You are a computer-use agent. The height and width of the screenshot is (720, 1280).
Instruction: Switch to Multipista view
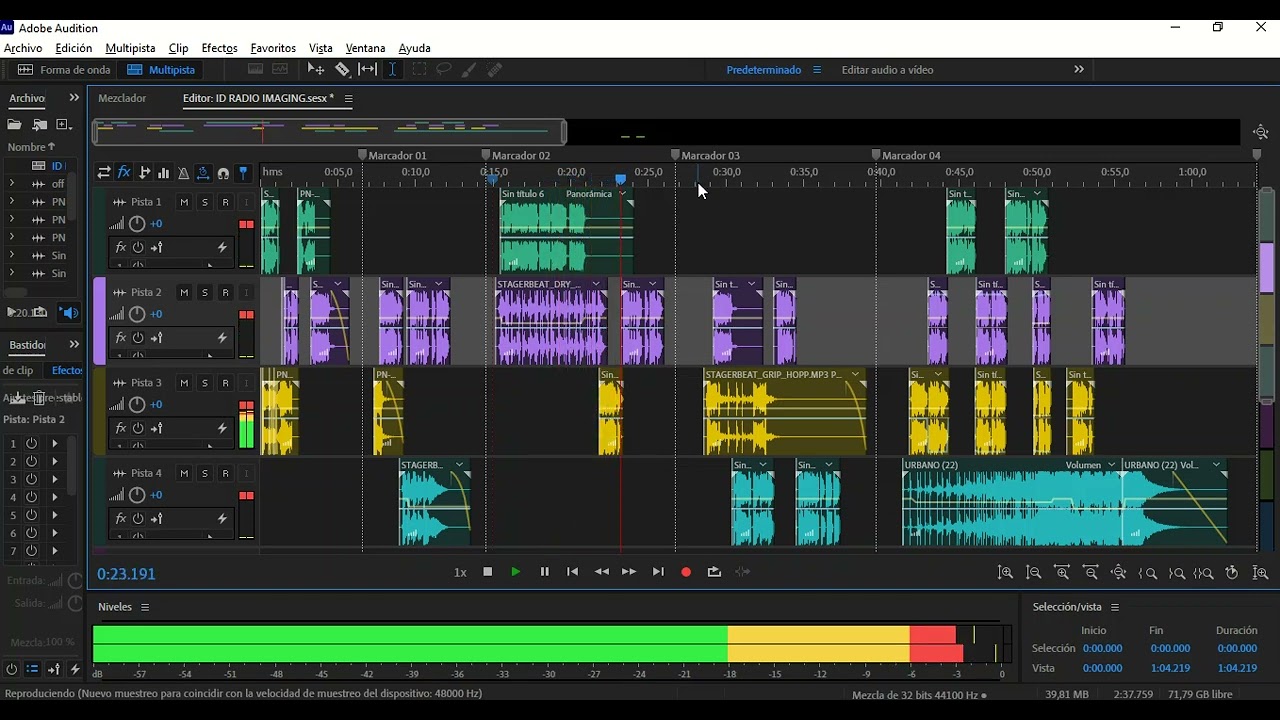click(x=161, y=70)
